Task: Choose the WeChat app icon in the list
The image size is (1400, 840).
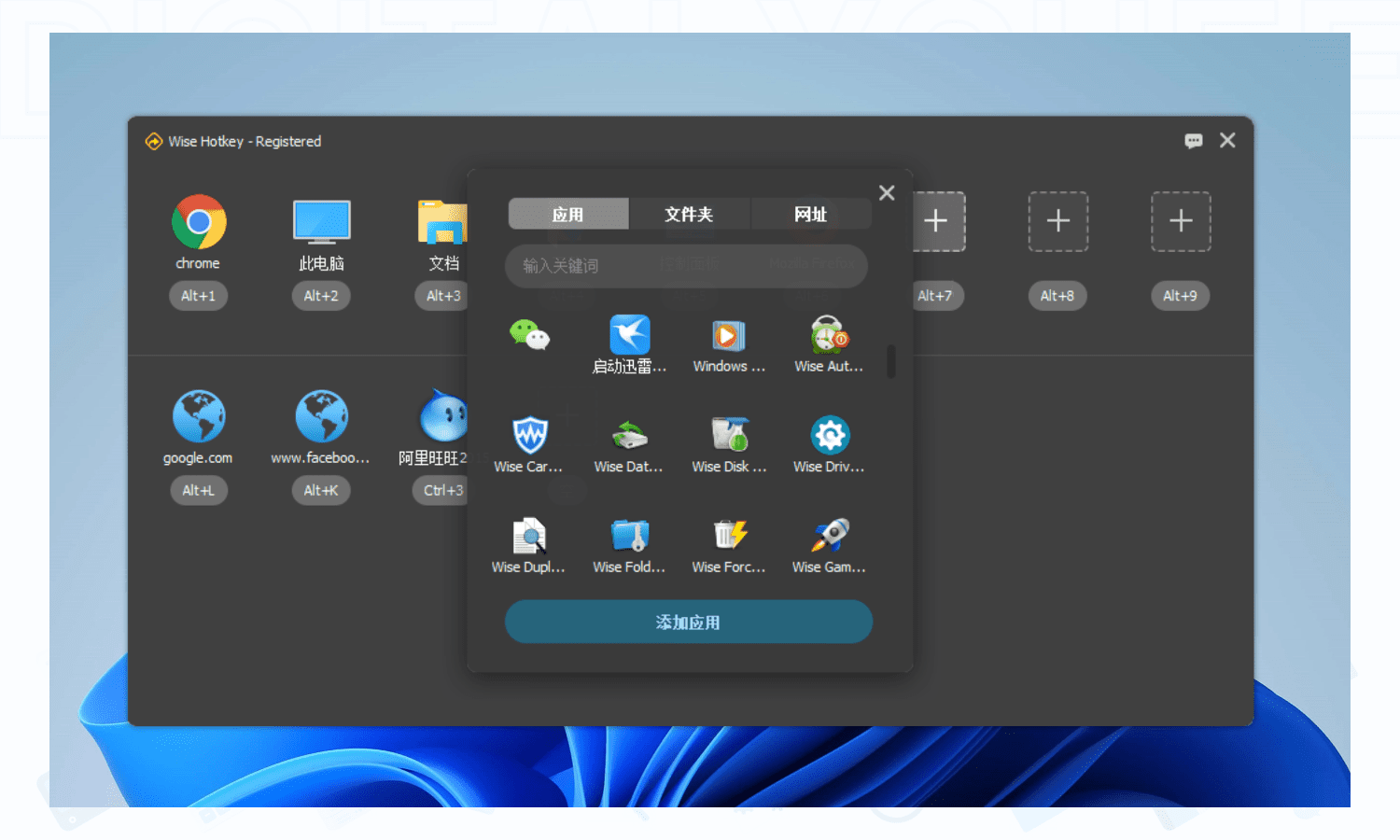Action: click(x=529, y=334)
